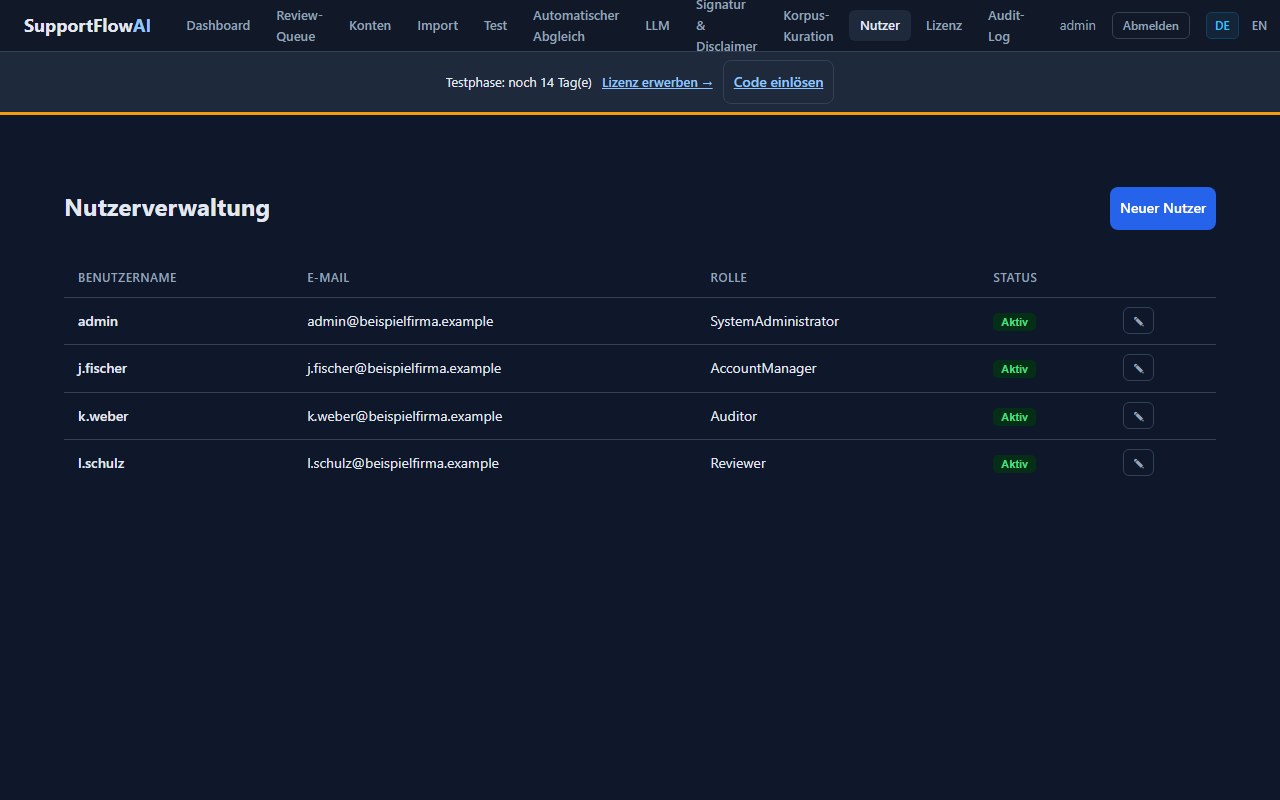Go to Review-Queue in navigation
1280x800 pixels.
[299, 26]
